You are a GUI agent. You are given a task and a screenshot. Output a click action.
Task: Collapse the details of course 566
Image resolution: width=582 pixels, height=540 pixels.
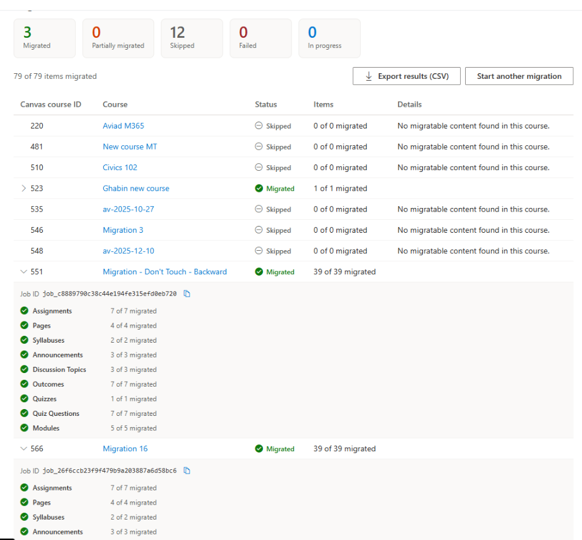pyautogui.click(x=23, y=449)
